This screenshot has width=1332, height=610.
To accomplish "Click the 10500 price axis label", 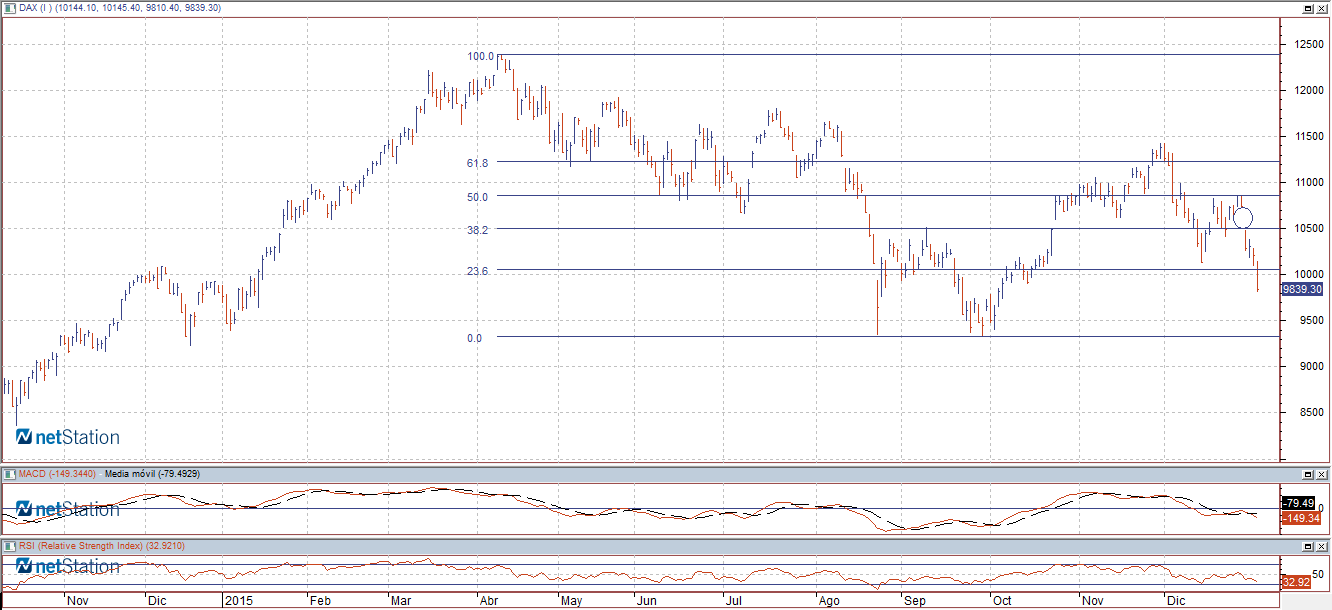I will [x=1307, y=229].
